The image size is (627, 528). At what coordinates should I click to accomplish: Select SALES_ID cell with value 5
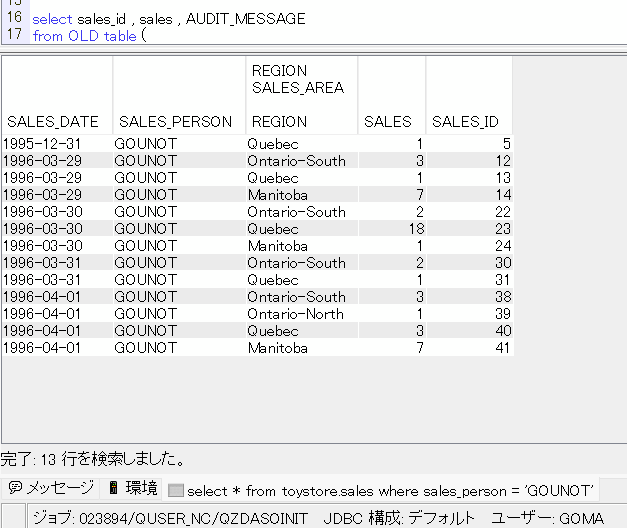tap(469, 144)
